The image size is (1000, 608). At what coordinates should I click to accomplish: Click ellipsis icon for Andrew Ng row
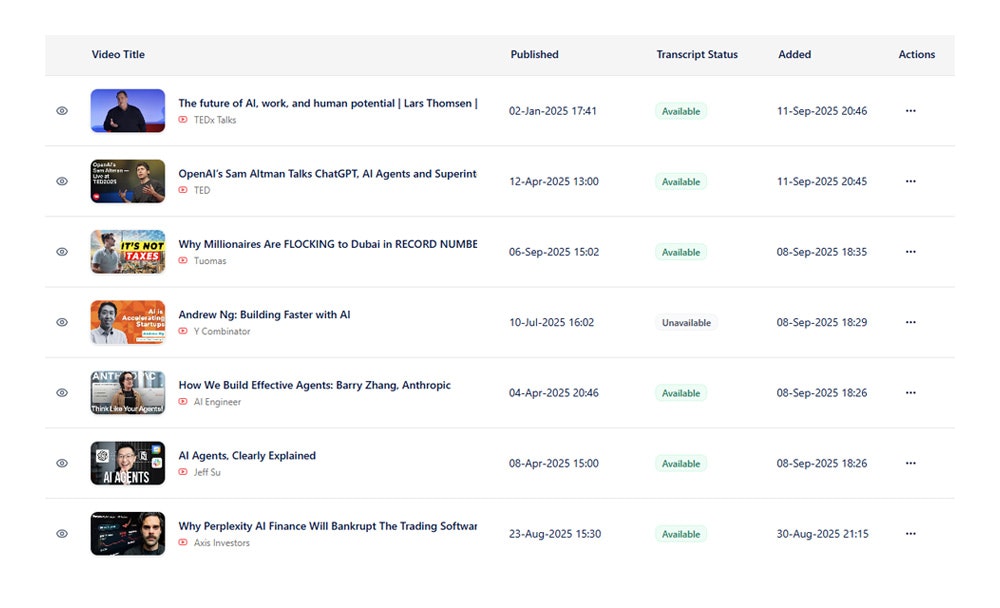tap(911, 322)
